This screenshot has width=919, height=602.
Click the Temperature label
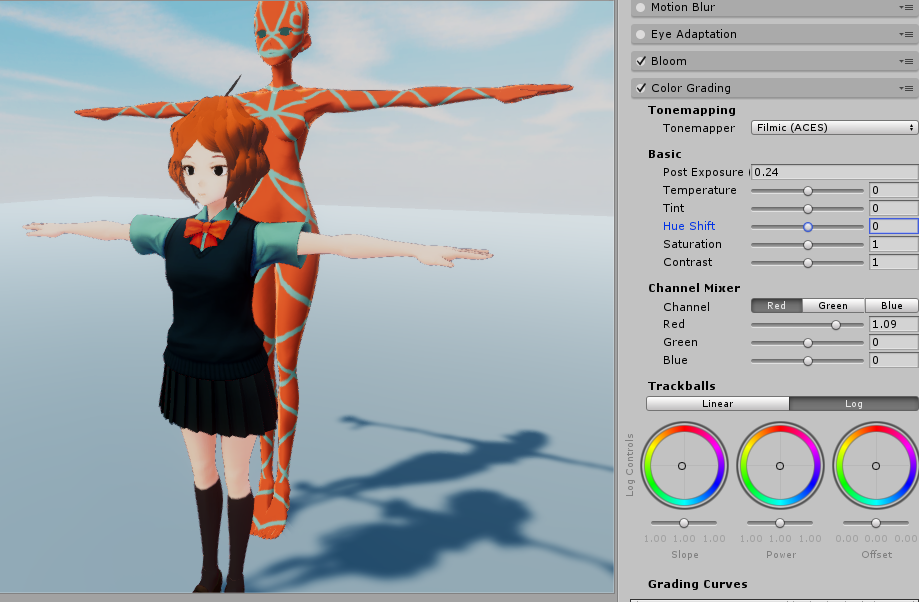[699, 191]
